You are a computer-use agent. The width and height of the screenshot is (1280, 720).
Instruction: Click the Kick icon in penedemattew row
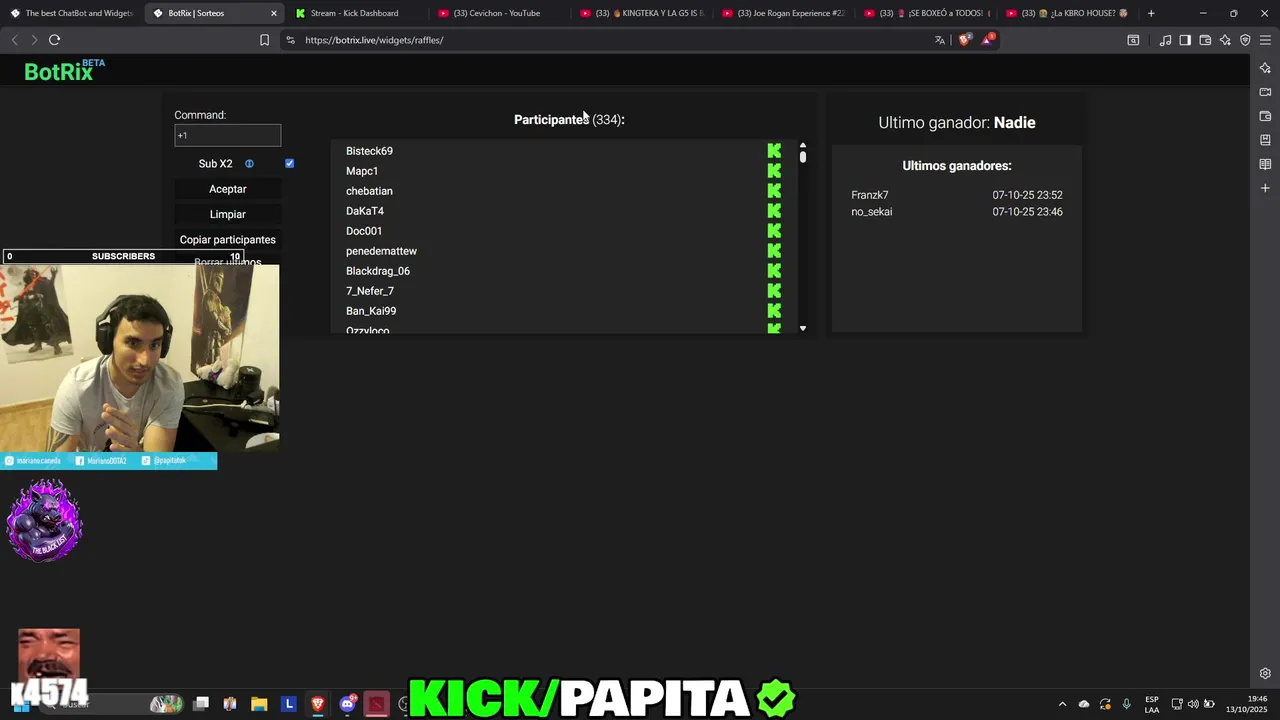tap(774, 251)
